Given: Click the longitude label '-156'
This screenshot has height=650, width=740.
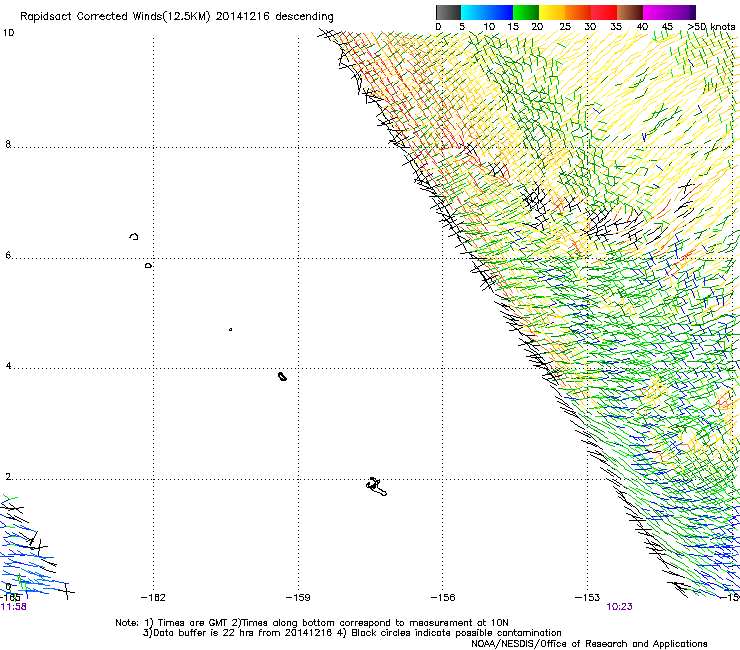Looking at the screenshot, I should tap(443, 598).
